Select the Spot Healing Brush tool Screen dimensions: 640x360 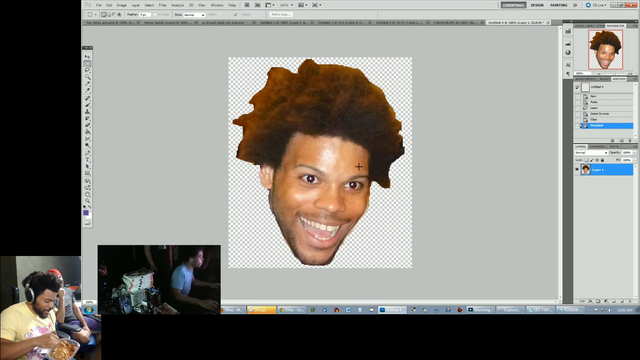coord(87,98)
